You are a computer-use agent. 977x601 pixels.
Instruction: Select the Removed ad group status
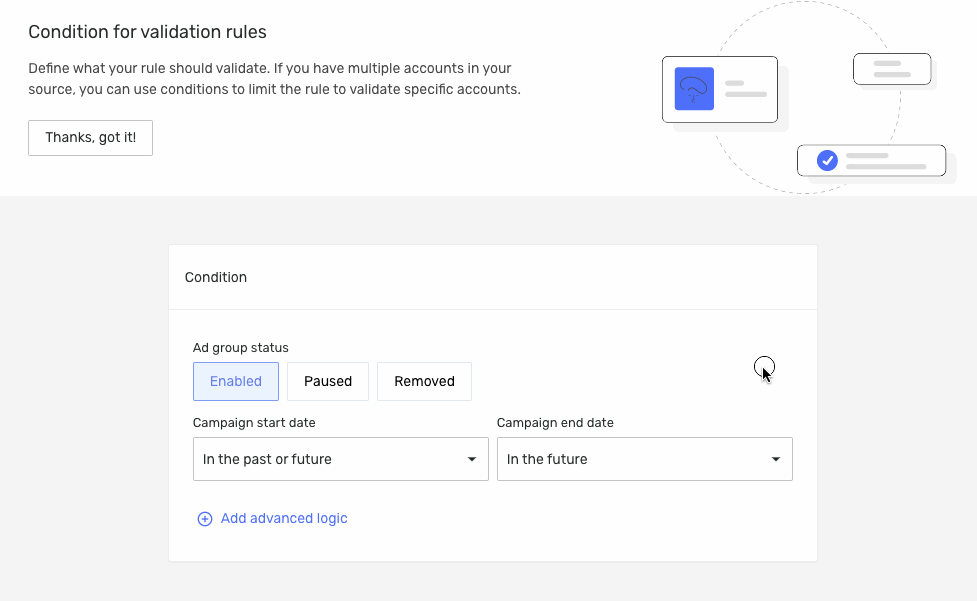coord(423,381)
